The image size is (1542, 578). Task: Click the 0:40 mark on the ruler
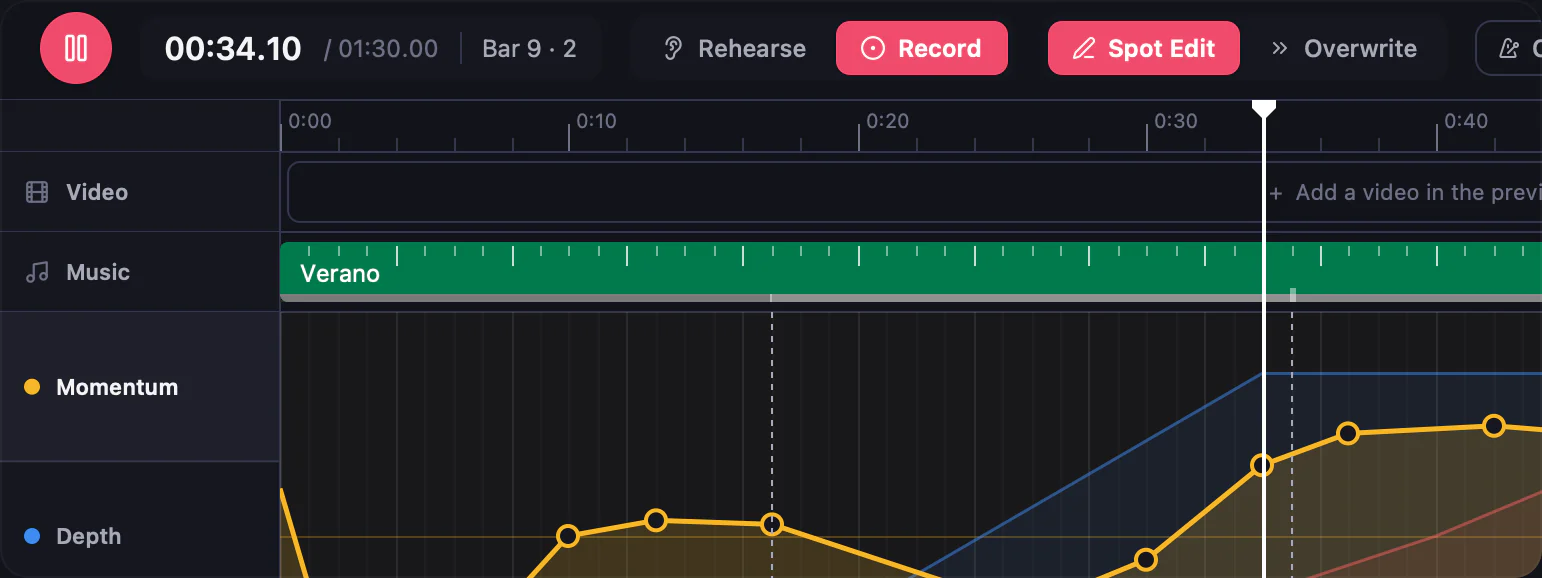pos(1466,121)
